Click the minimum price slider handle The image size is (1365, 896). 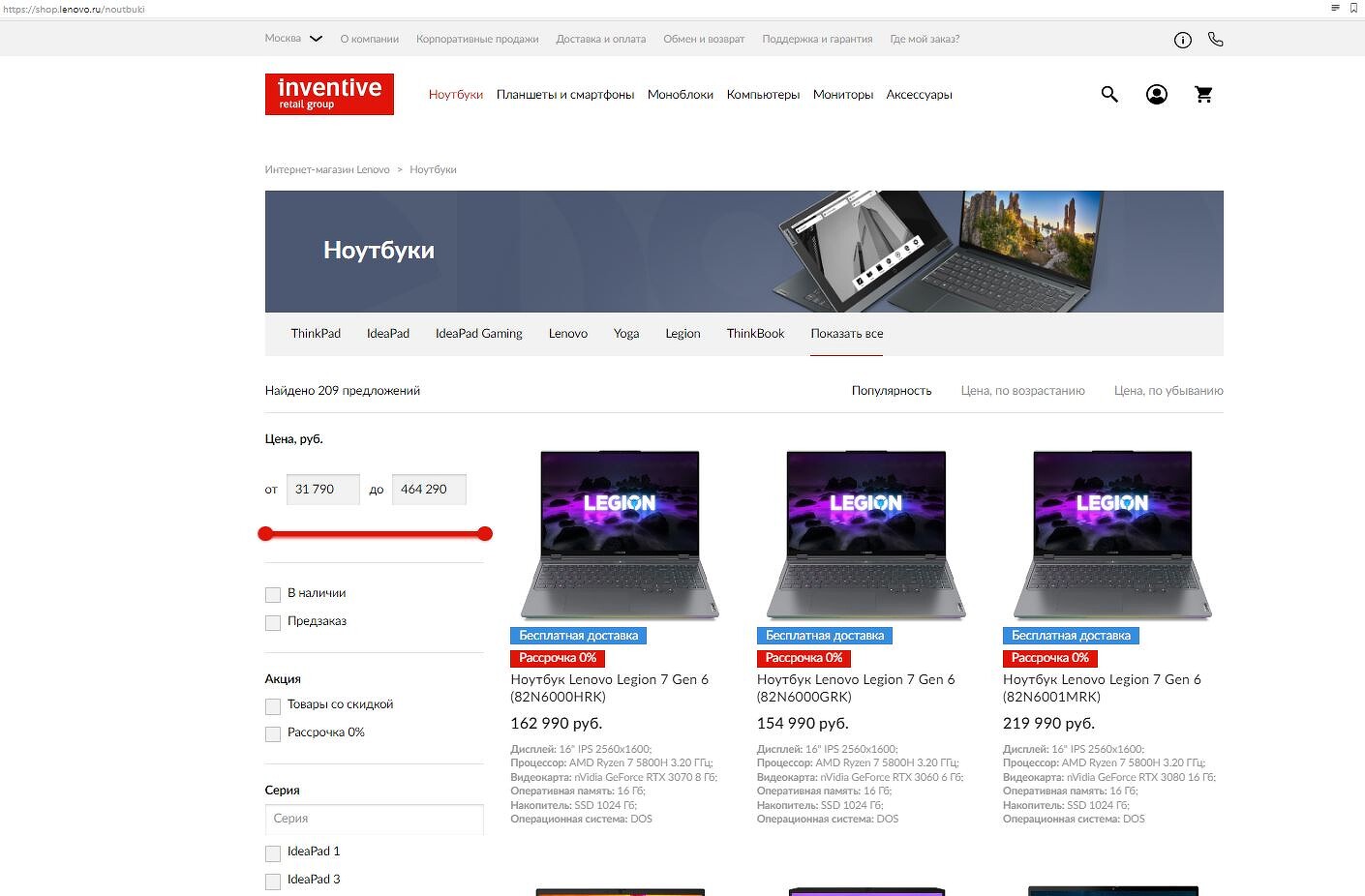pyautogui.click(x=265, y=534)
